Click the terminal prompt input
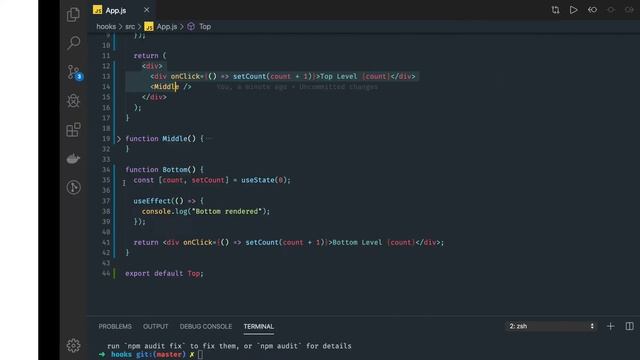Image resolution: width=640 pixels, height=360 pixels. tap(200, 355)
